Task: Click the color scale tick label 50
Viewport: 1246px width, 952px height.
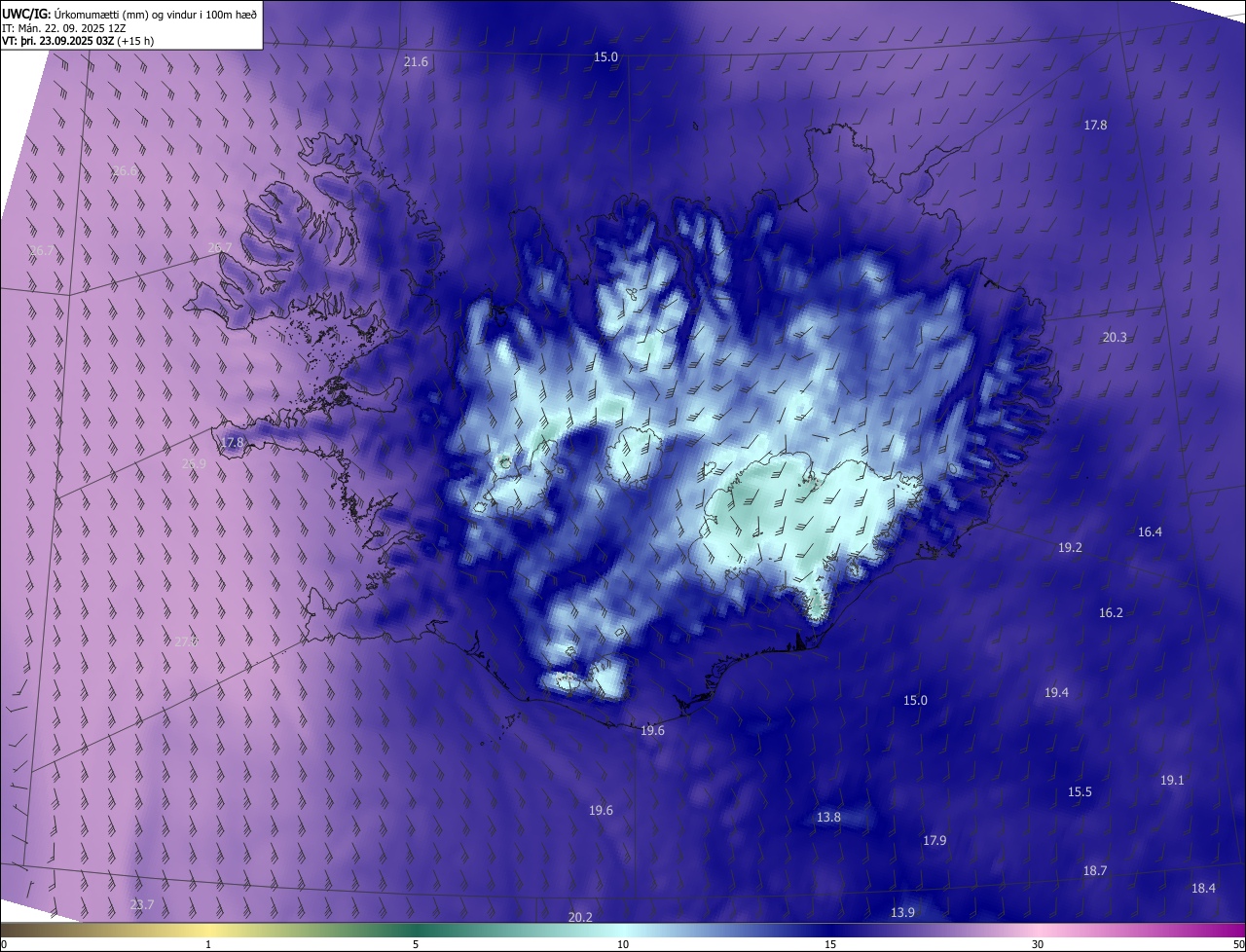Action: point(1238,944)
